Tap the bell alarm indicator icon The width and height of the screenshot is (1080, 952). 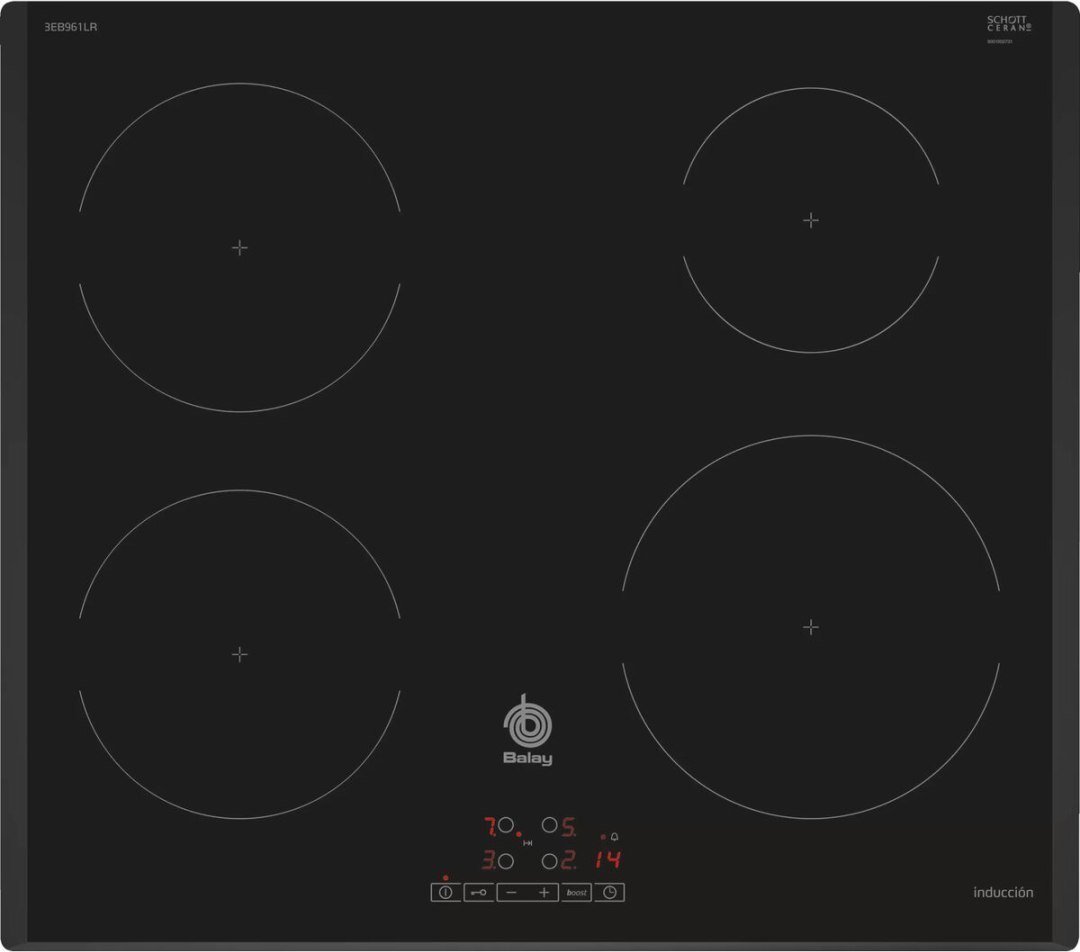point(614,836)
